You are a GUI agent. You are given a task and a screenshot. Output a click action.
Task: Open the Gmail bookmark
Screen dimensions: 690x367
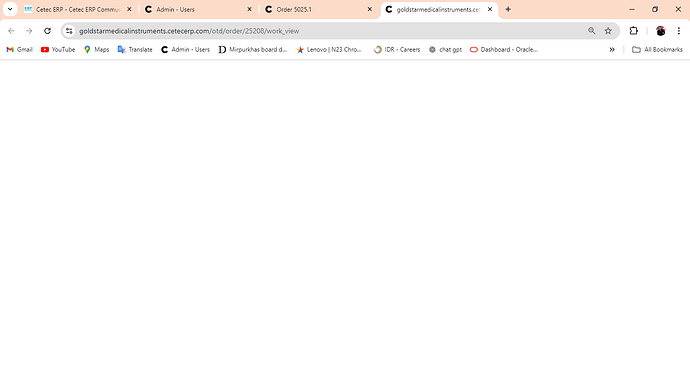click(20, 50)
